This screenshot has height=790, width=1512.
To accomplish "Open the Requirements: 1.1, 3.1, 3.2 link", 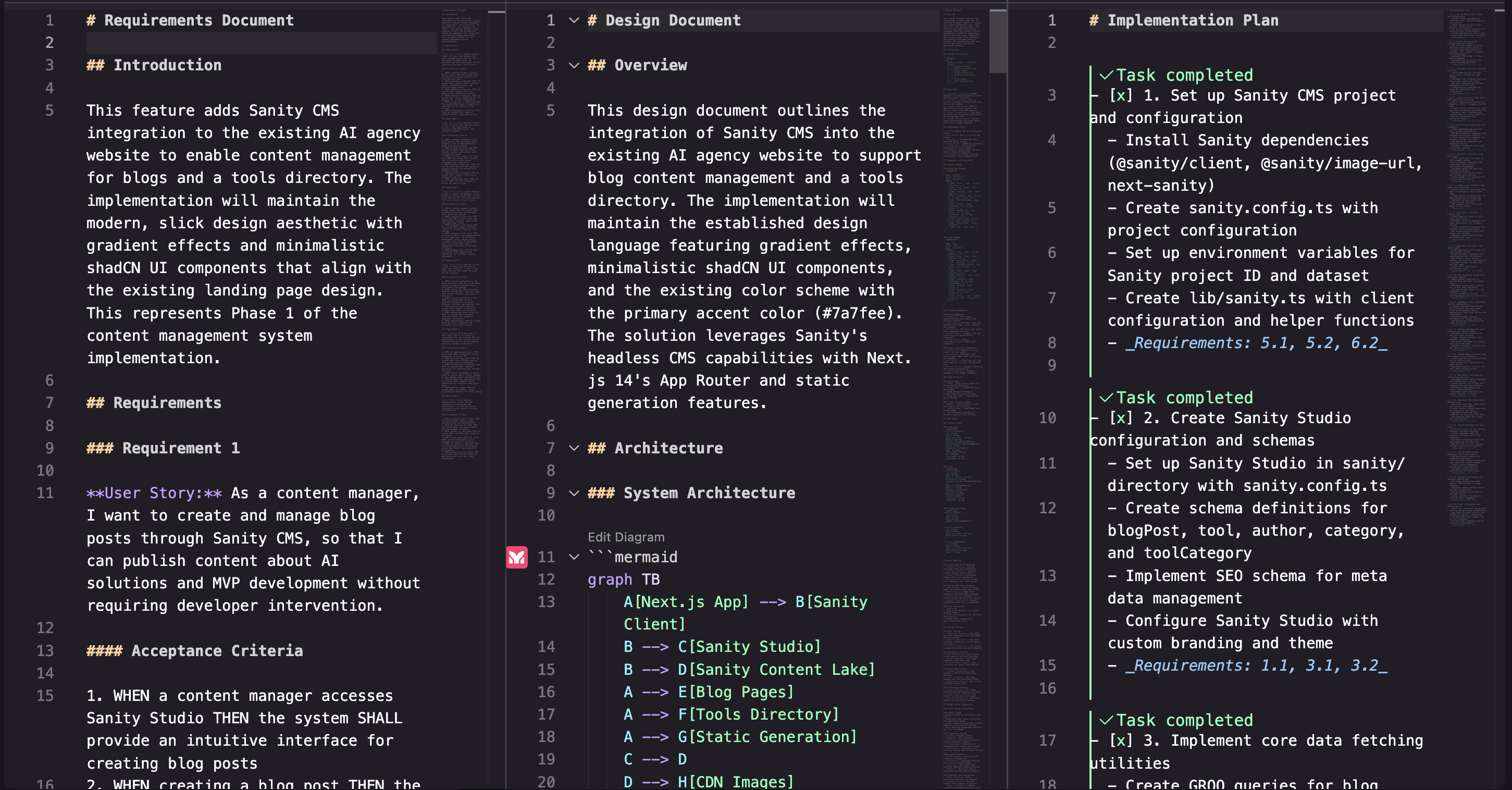I will (x=1256, y=665).
